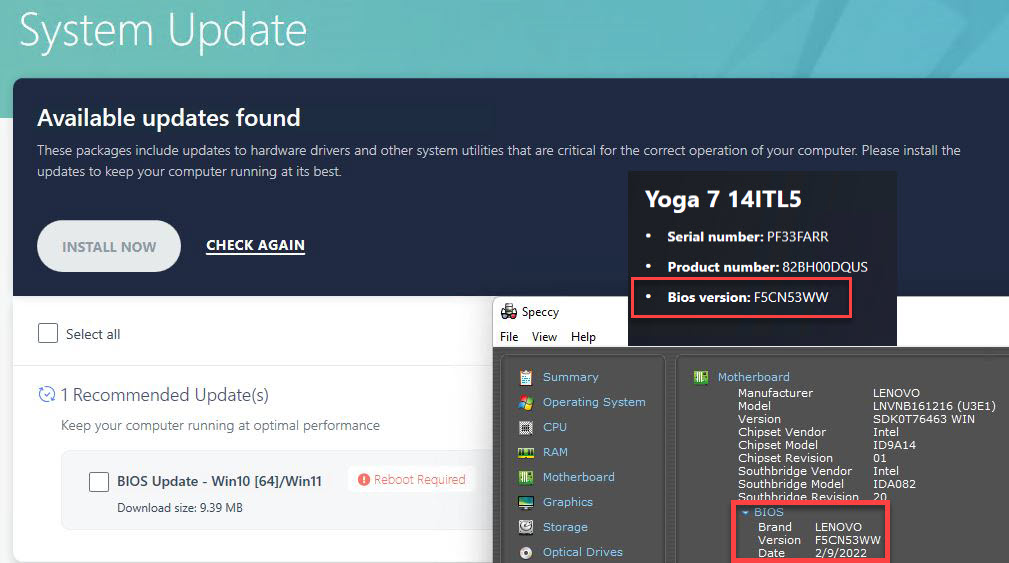Image resolution: width=1009 pixels, height=563 pixels.
Task: Click the 1 Recommended Update(s) heading
Action: [x=165, y=395]
